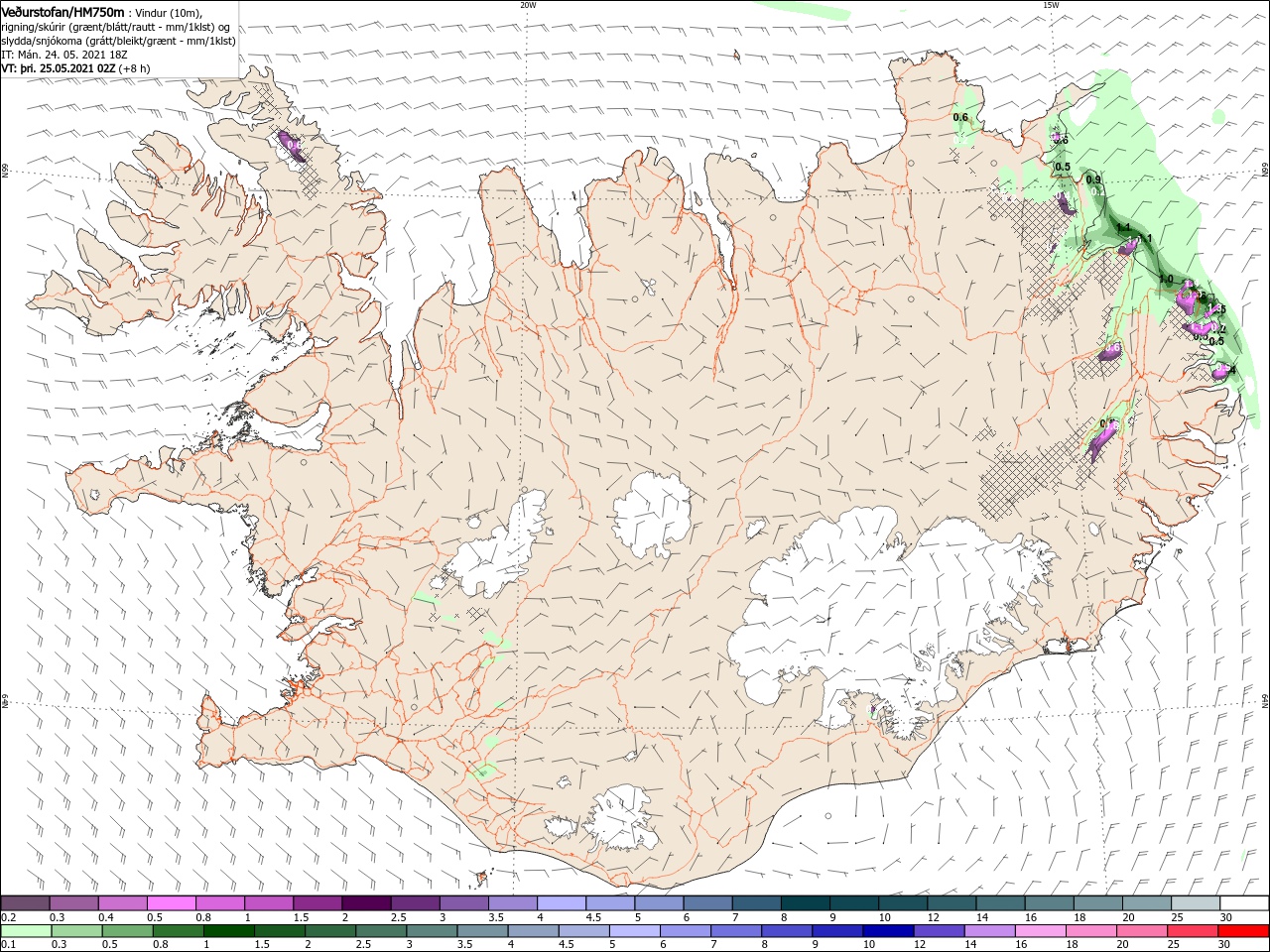
Task: Click the 15W longitude label
Action: [x=1051, y=5]
